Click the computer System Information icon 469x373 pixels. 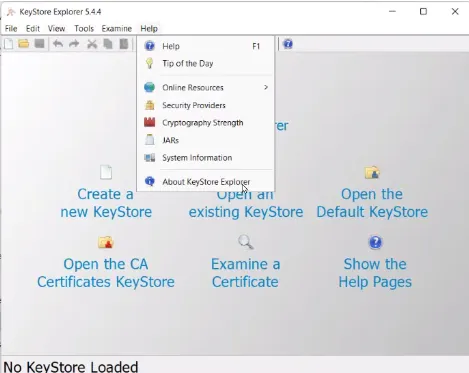pos(150,157)
